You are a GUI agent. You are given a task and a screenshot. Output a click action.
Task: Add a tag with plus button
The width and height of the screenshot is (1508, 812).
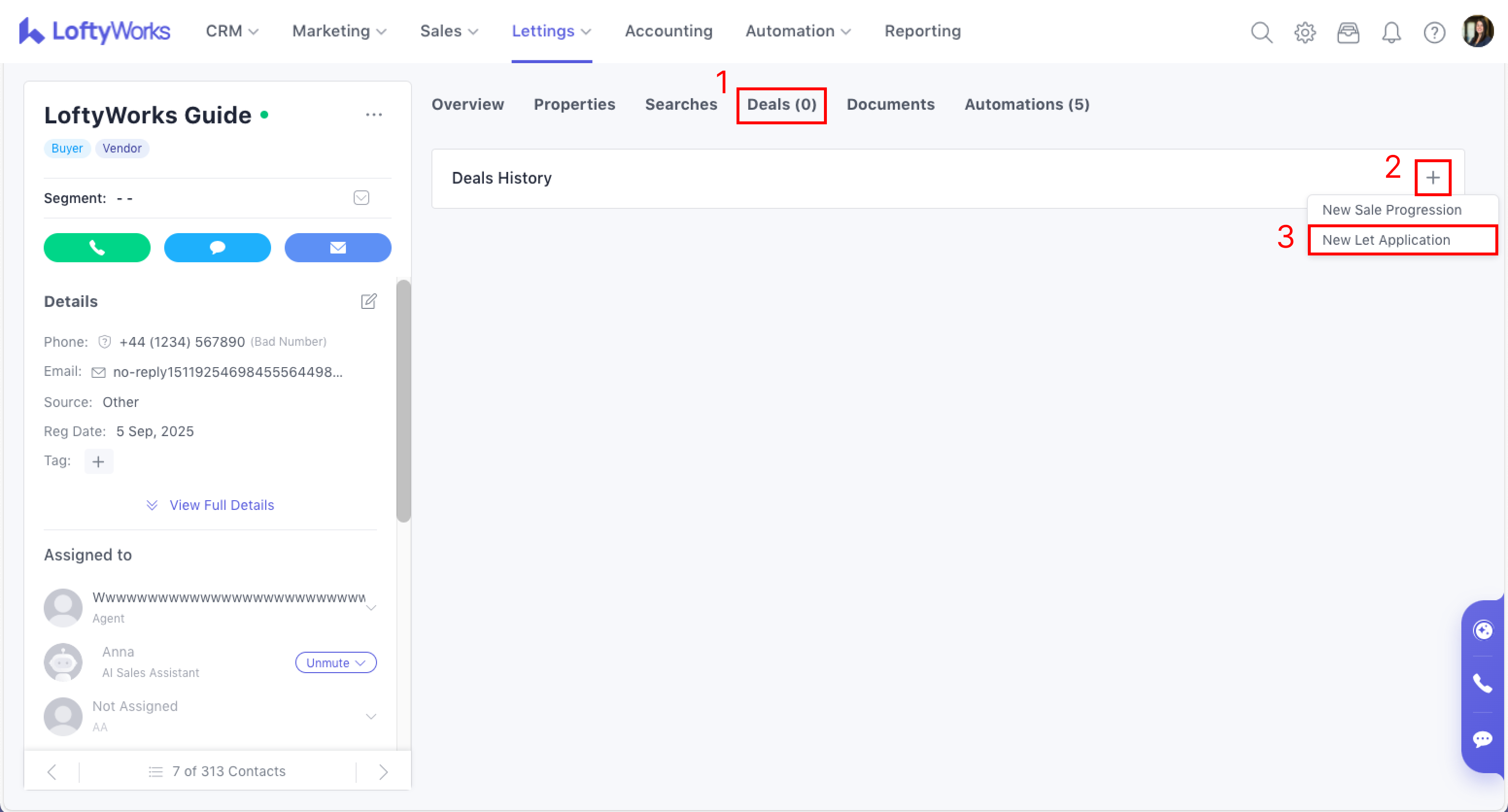(98, 461)
